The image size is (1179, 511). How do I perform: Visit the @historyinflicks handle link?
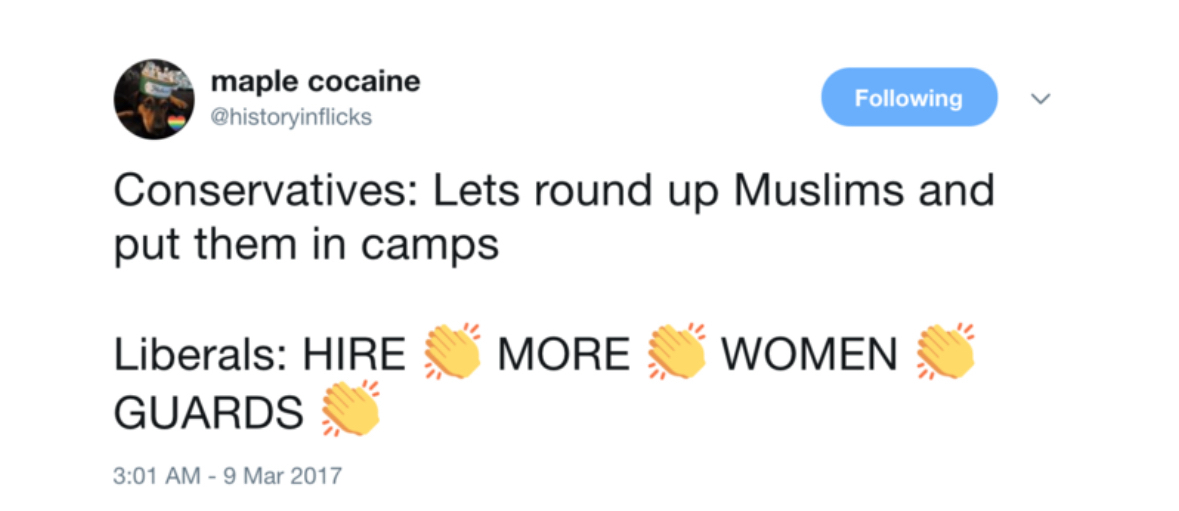click(x=291, y=117)
